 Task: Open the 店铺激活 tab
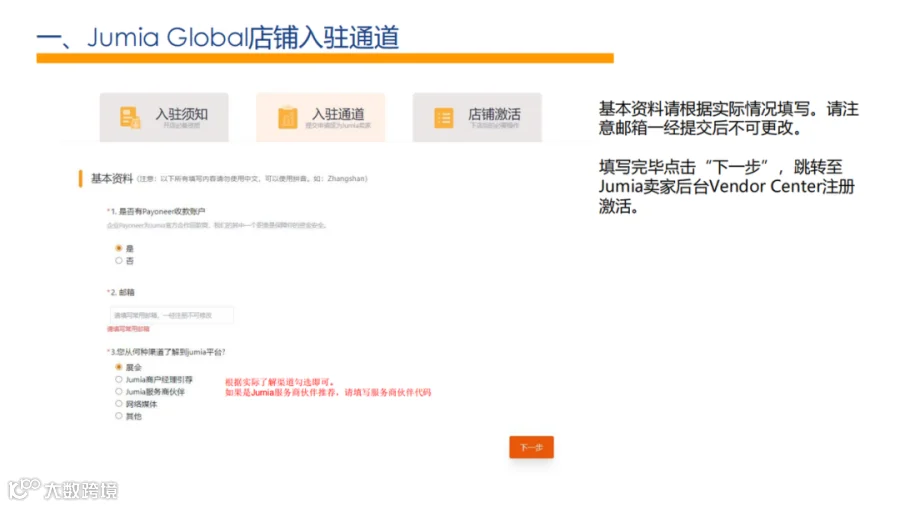(x=477, y=117)
